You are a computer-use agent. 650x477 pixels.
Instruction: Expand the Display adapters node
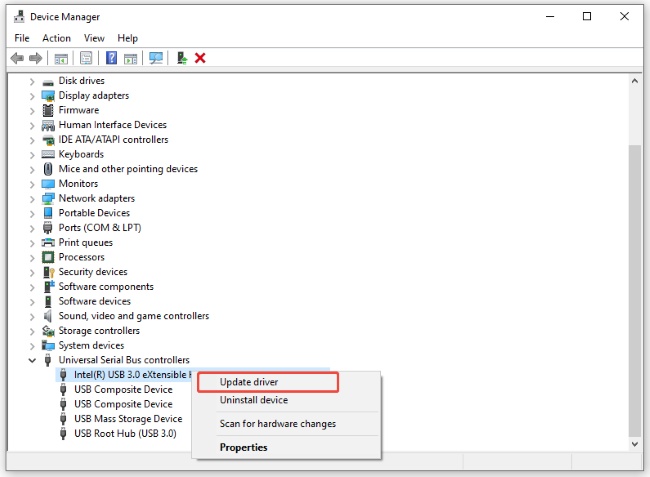[32, 96]
